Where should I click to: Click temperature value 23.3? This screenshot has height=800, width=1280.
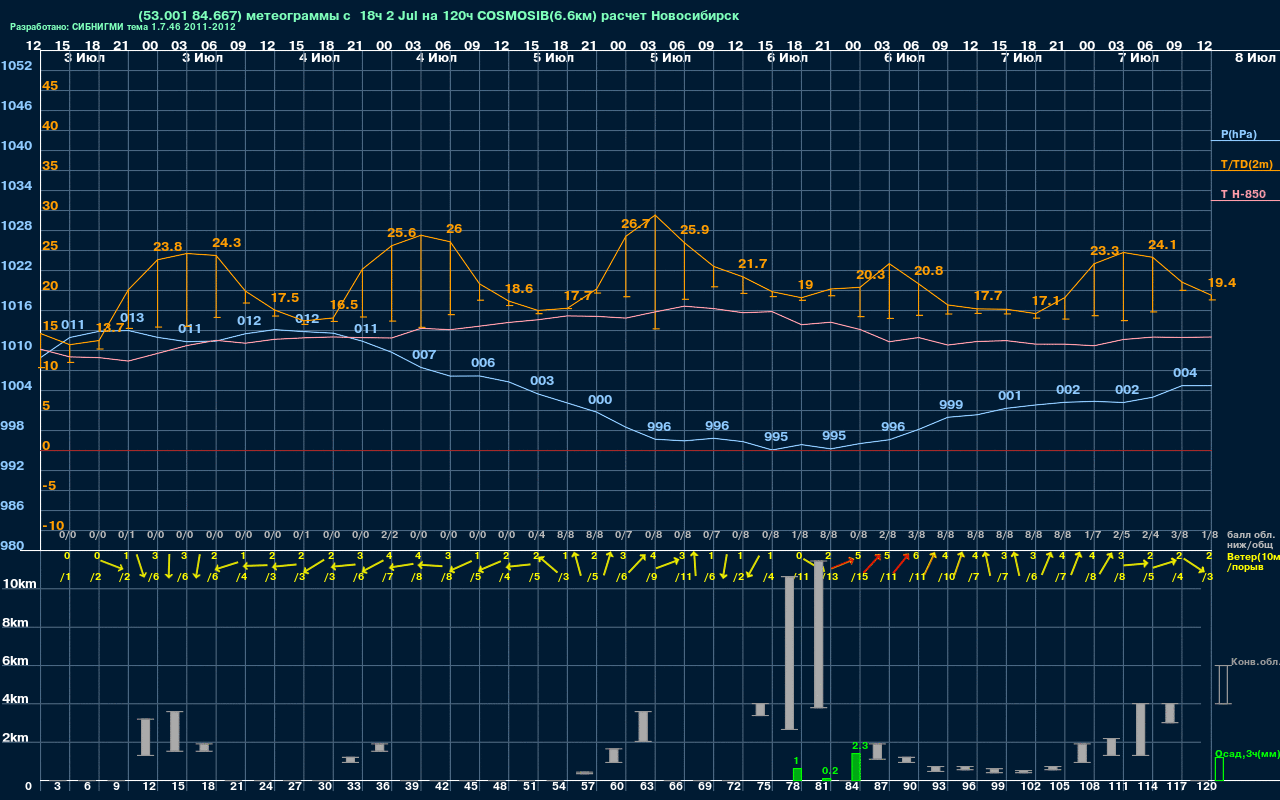click(x=1104, y=251)
